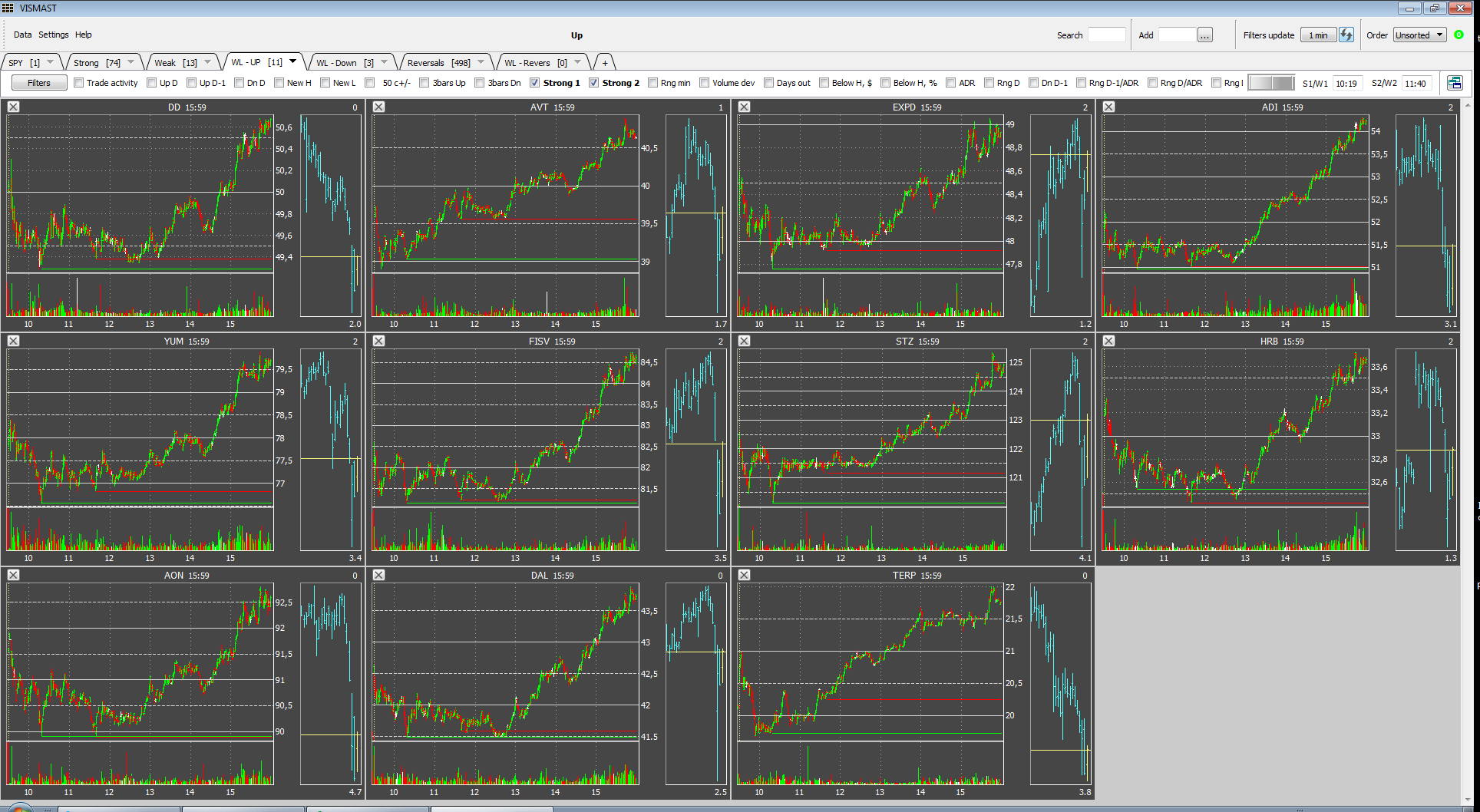Check the Days out filter

[x=769, y=83]
